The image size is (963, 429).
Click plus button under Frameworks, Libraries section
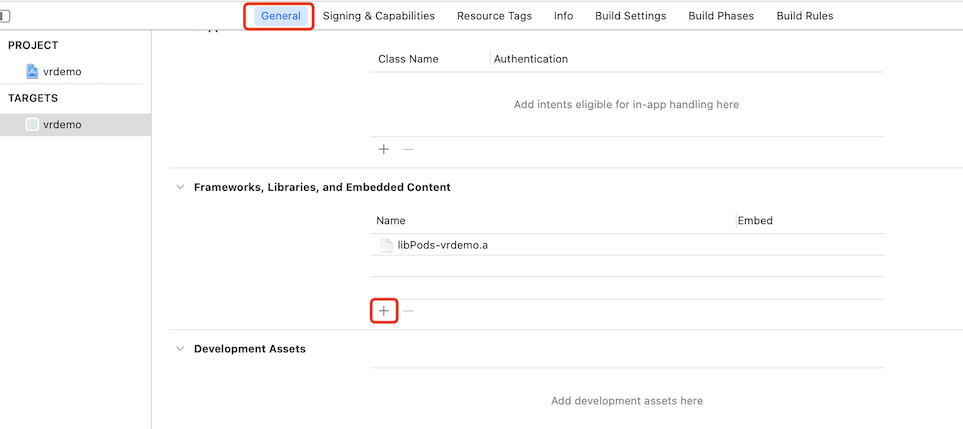384,311
